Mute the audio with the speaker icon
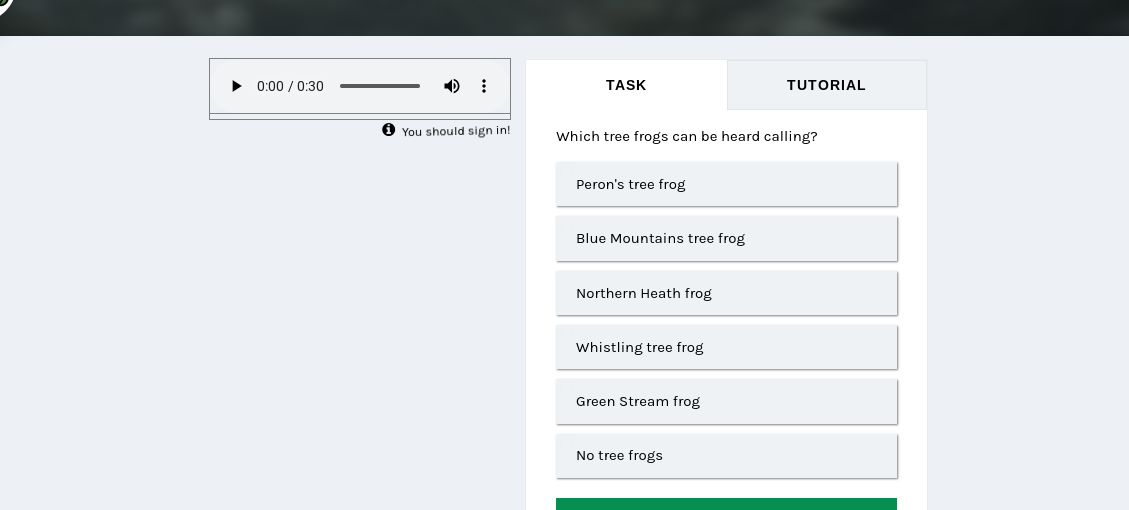The width and height of the screenshot is (1129, 510). (452, 86)
